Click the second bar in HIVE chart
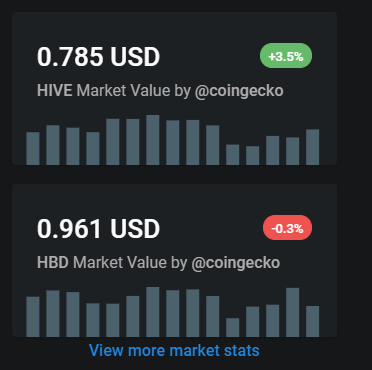 [x=53, y=145]
